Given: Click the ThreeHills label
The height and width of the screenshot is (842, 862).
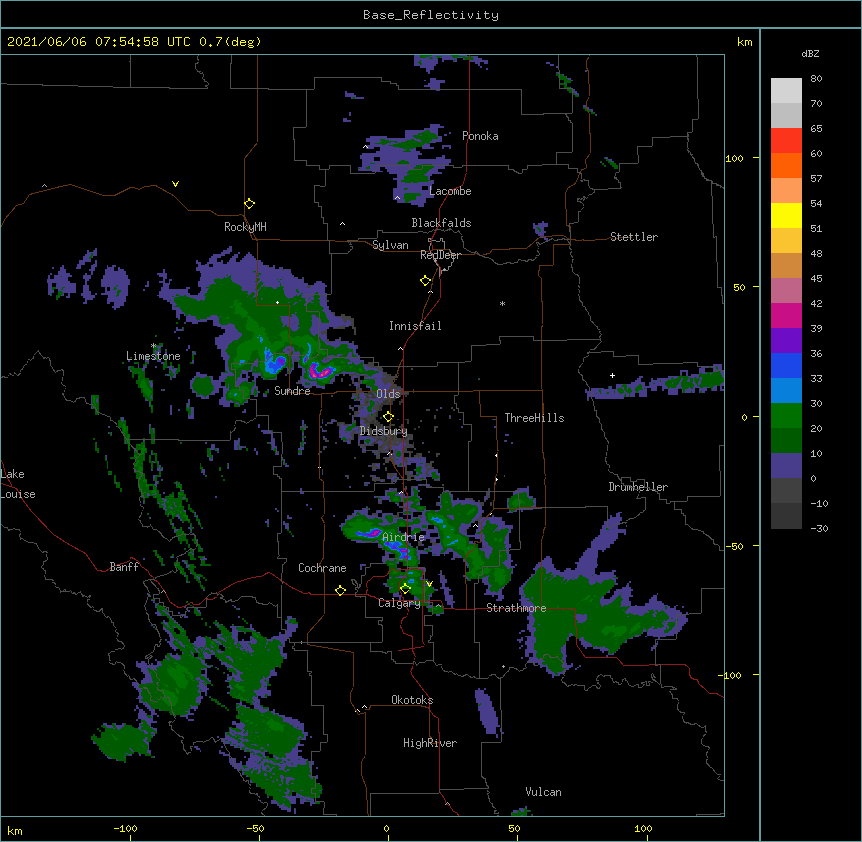Looking at the screenshot, I should 534,418.
